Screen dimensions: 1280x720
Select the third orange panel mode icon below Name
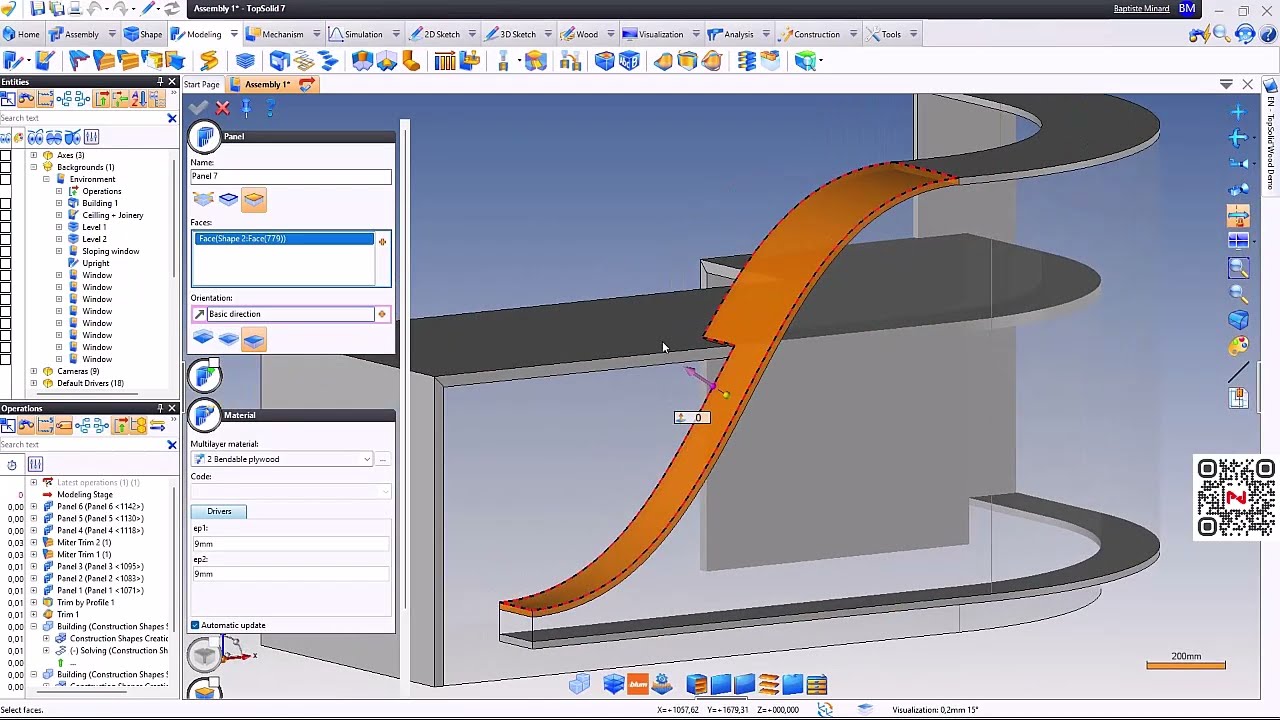254,200
